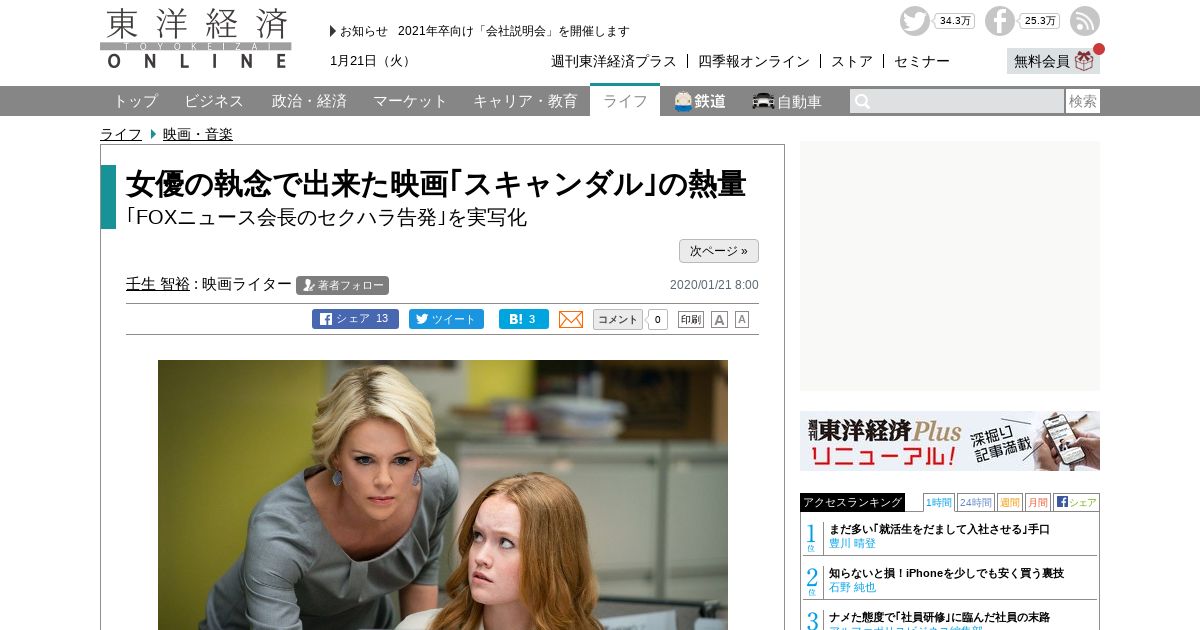Switch ranking to 24時間 tab
This screenshot has width=1200, height=630.
coord(976,502)
